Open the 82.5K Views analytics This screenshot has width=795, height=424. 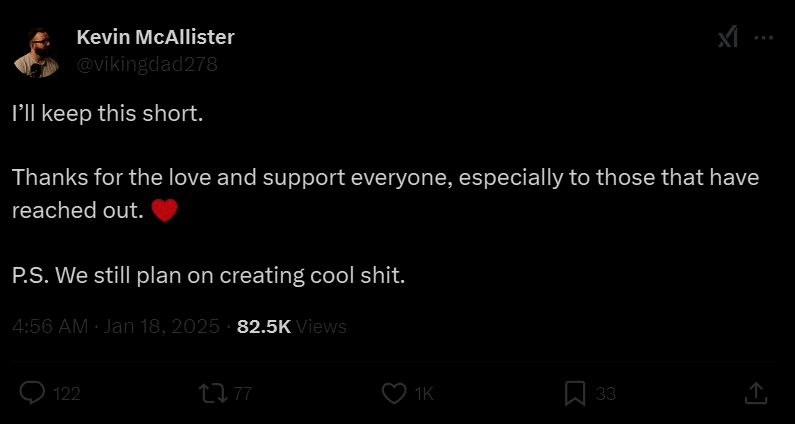(x=291, y=326)
